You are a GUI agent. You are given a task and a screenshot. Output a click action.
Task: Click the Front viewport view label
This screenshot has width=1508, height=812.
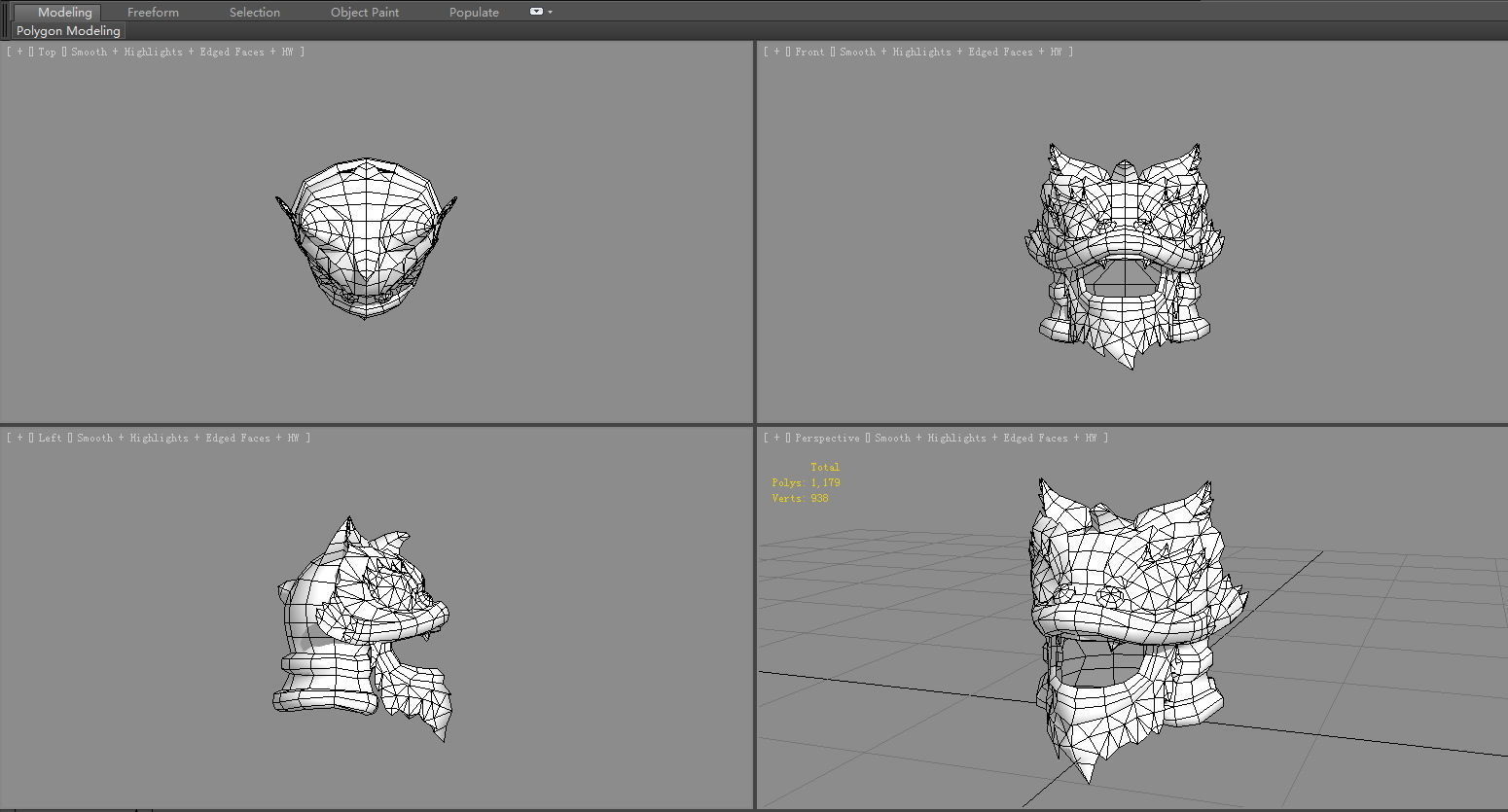click(x=809, y=52)
